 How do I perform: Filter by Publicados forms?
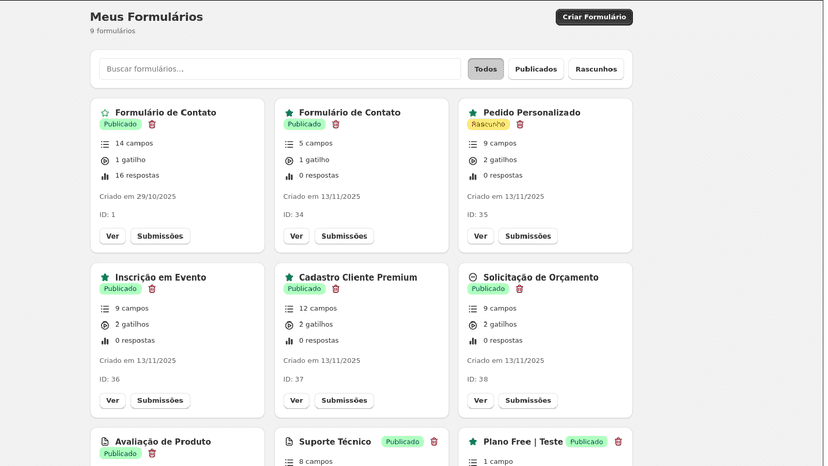pyautogui.click(x=536, y=69)
